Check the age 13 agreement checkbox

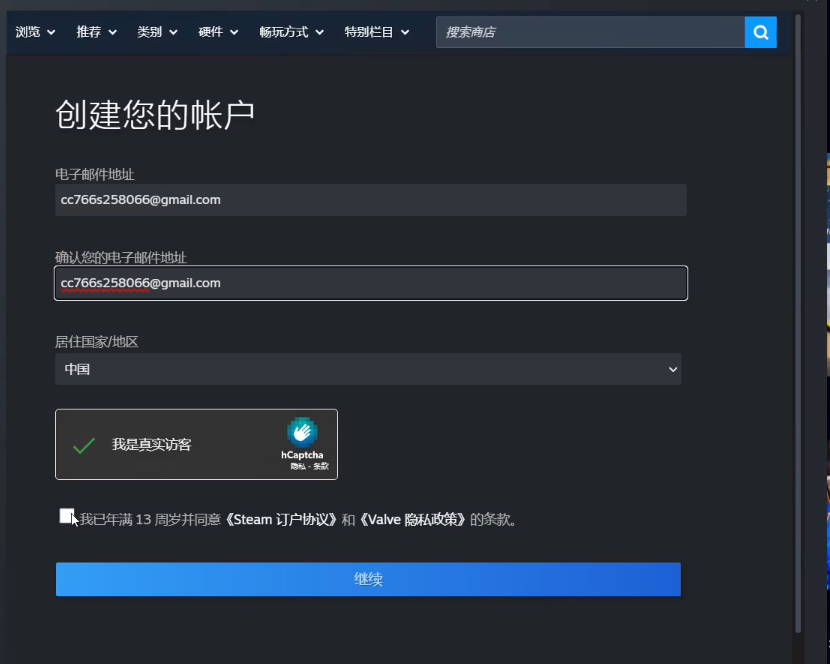point(66,516)
